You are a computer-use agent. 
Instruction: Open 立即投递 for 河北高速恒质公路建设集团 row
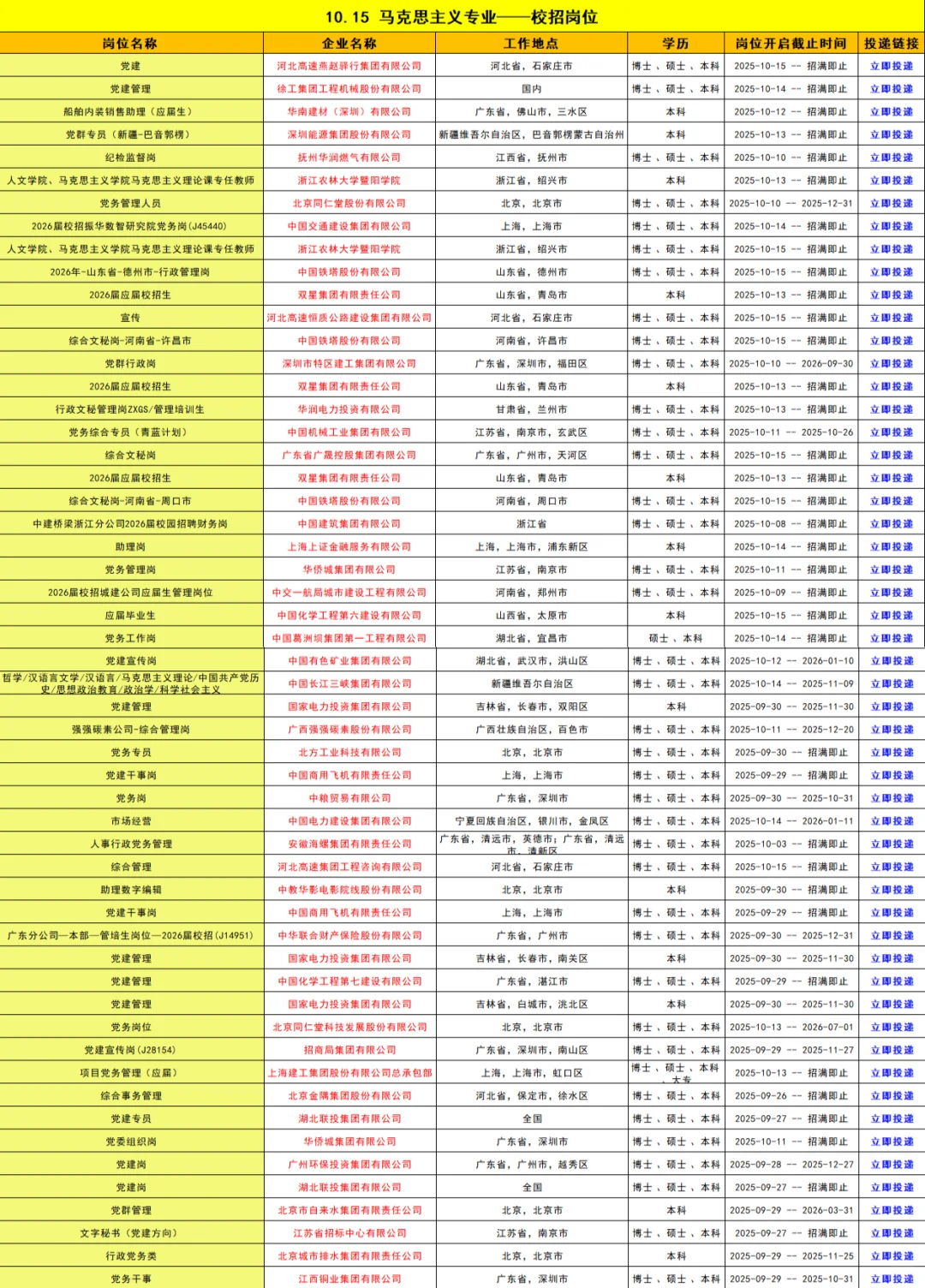[x=892, y=318]
